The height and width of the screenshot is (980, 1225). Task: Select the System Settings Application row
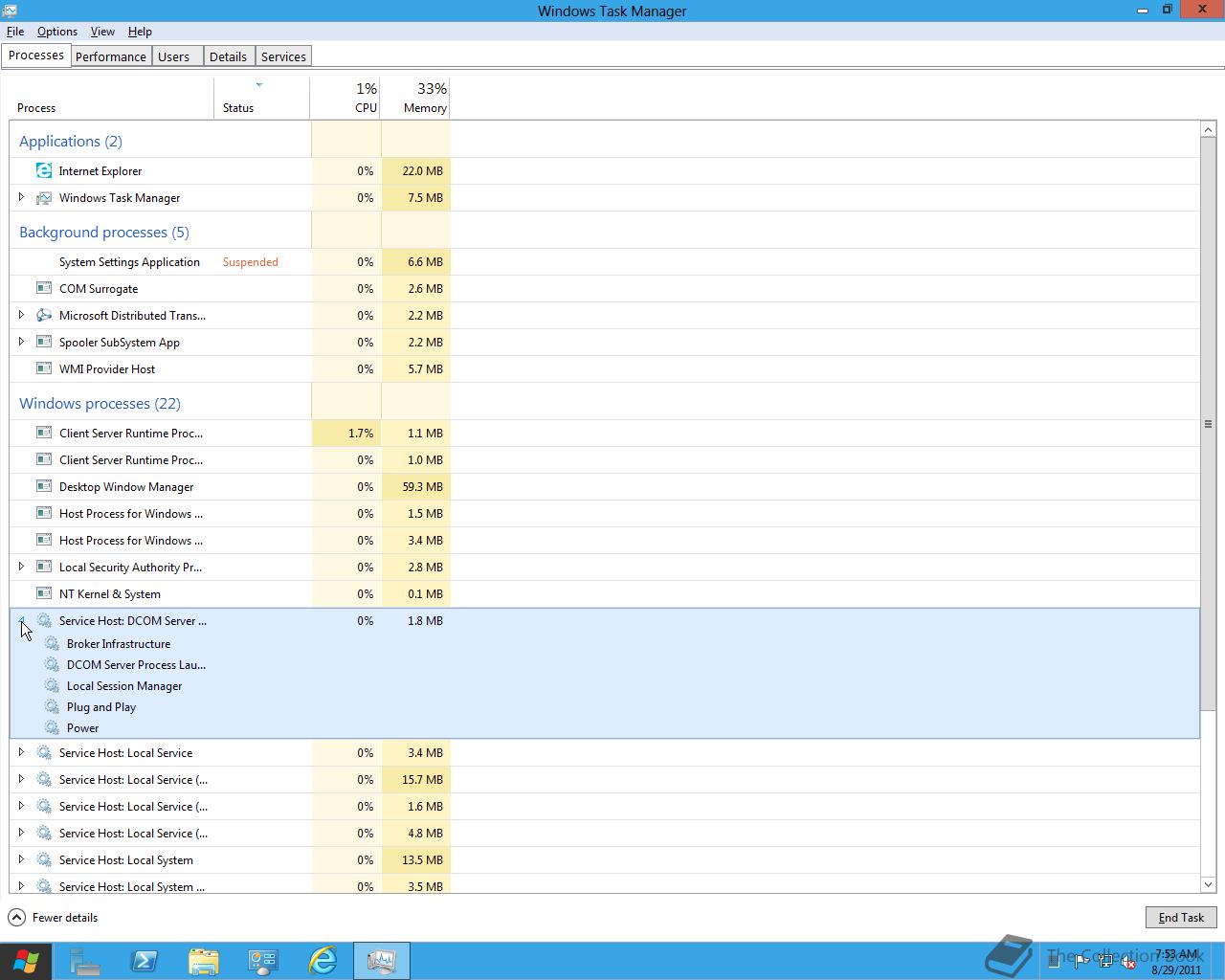[605, 261]
